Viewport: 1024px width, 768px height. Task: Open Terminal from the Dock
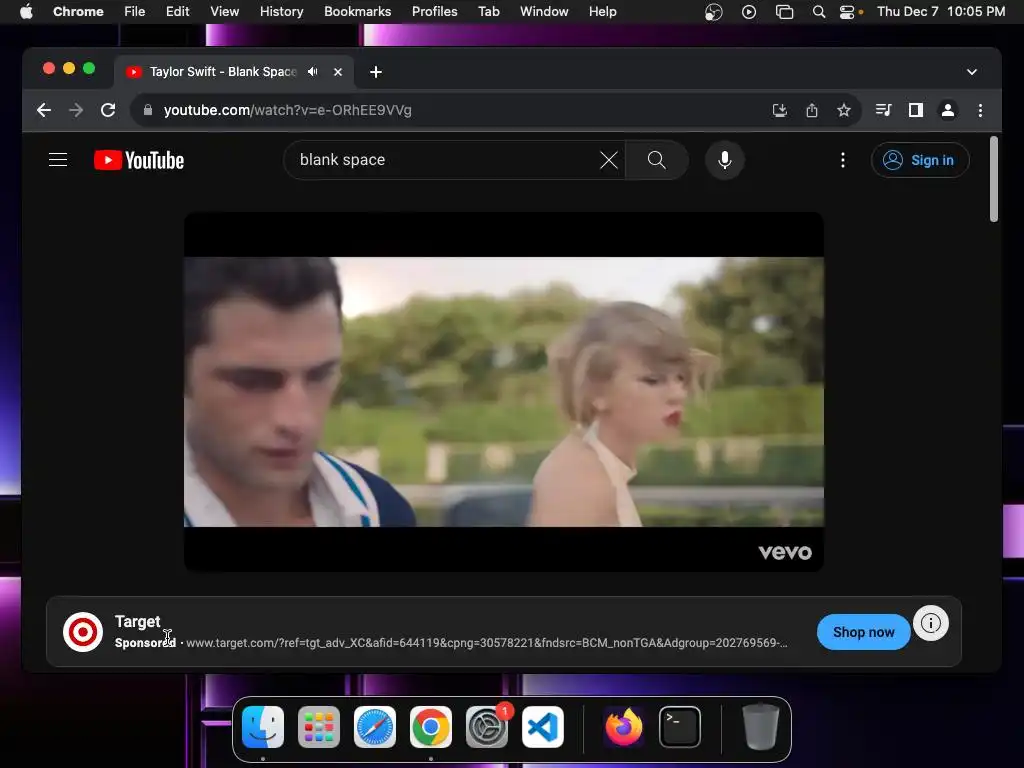click(x=680, y=727)
